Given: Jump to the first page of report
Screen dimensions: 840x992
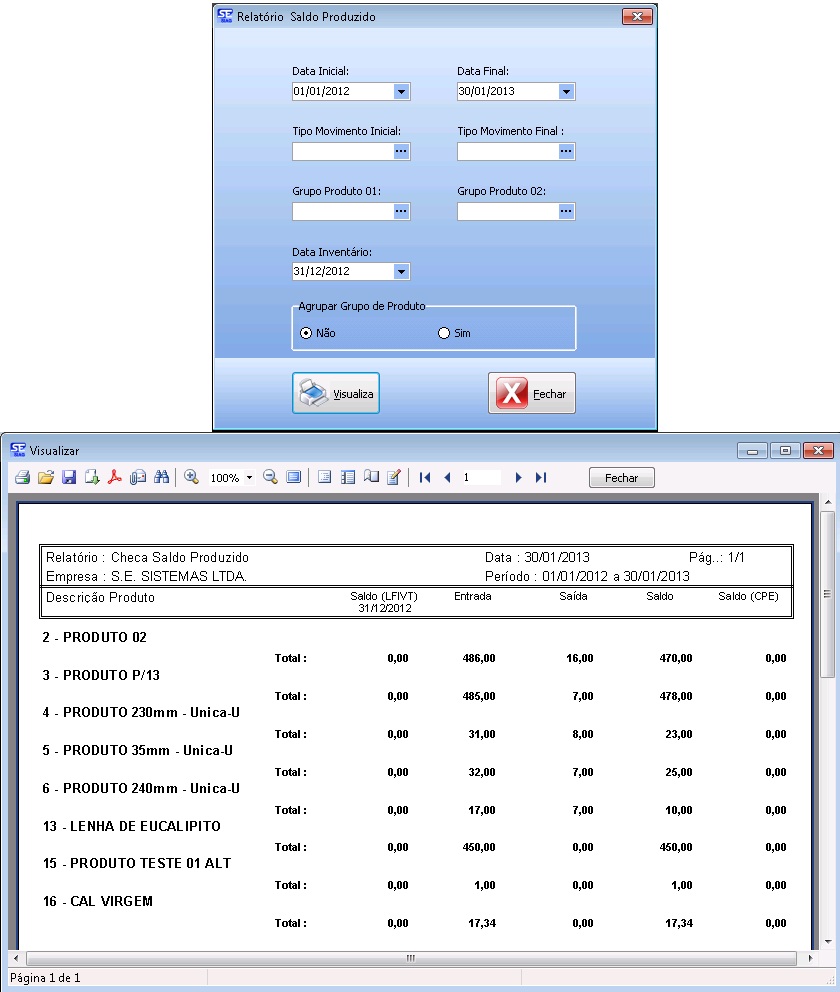Looking at the screenshot, I should click(x=425, y=478).
